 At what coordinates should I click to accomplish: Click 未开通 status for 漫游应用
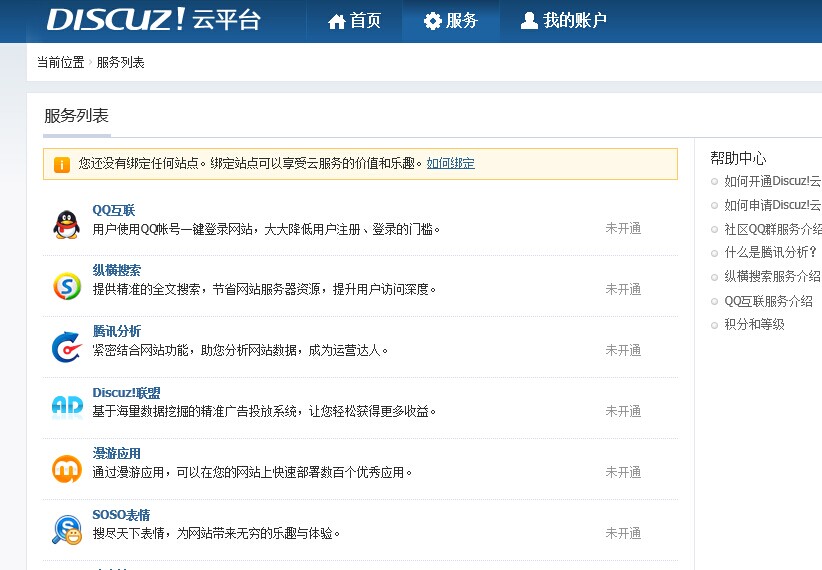[x=623, y=472]
